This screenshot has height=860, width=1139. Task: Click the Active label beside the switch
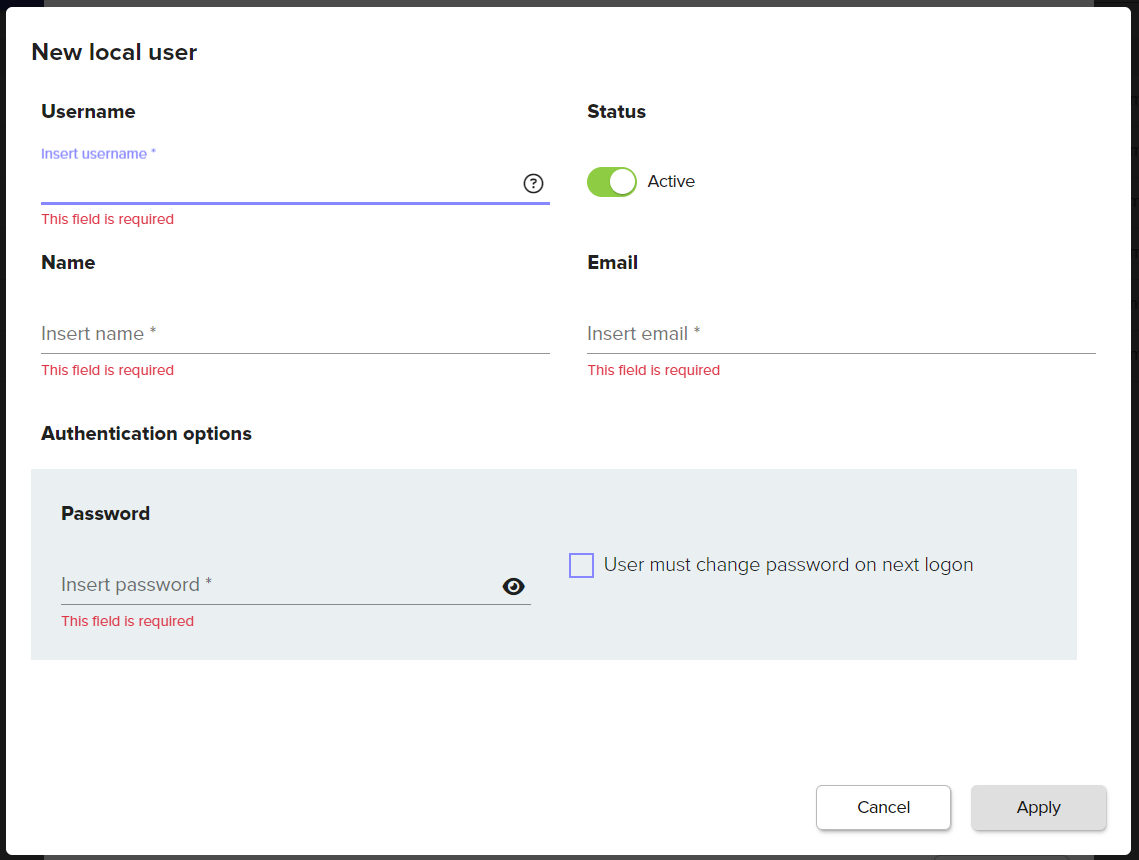click(x=671, y=182)
